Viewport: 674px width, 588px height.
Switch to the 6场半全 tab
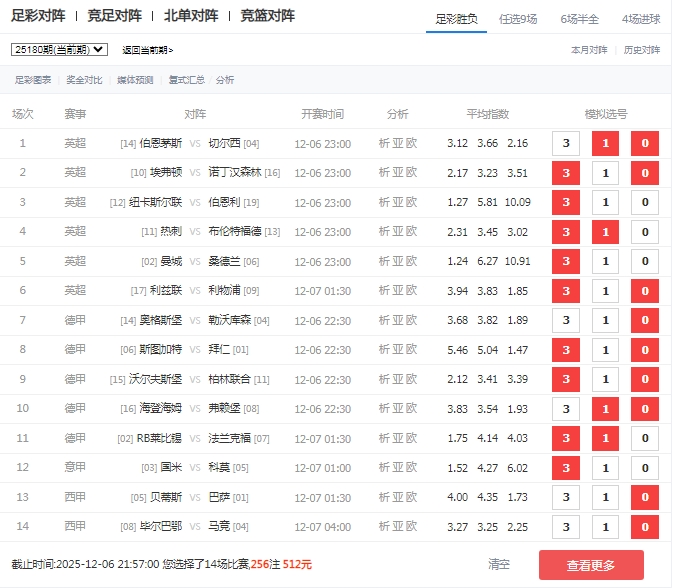(x=581, y=18)
